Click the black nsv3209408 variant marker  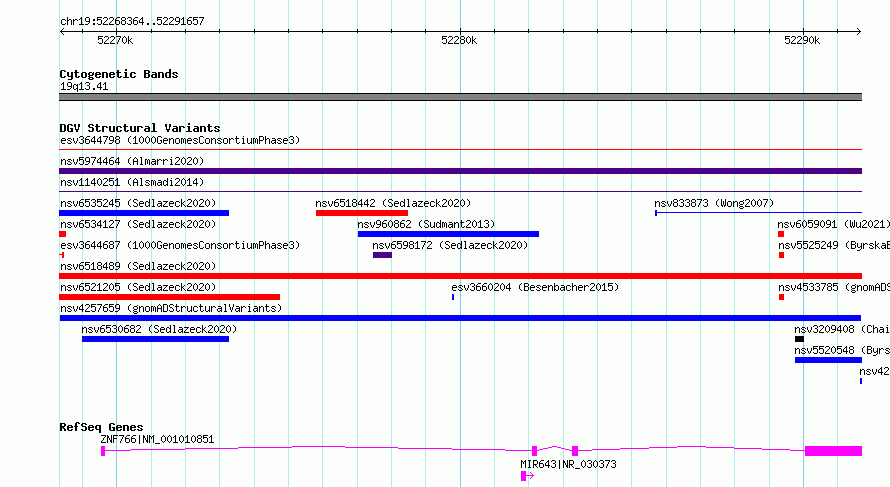[799, 339]
